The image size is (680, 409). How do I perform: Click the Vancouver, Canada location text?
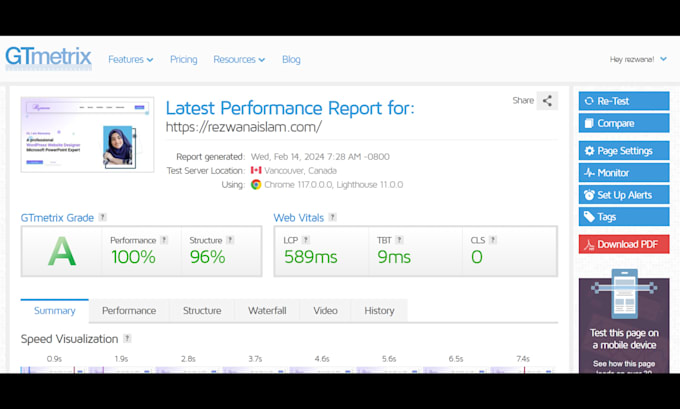[301, 170]
